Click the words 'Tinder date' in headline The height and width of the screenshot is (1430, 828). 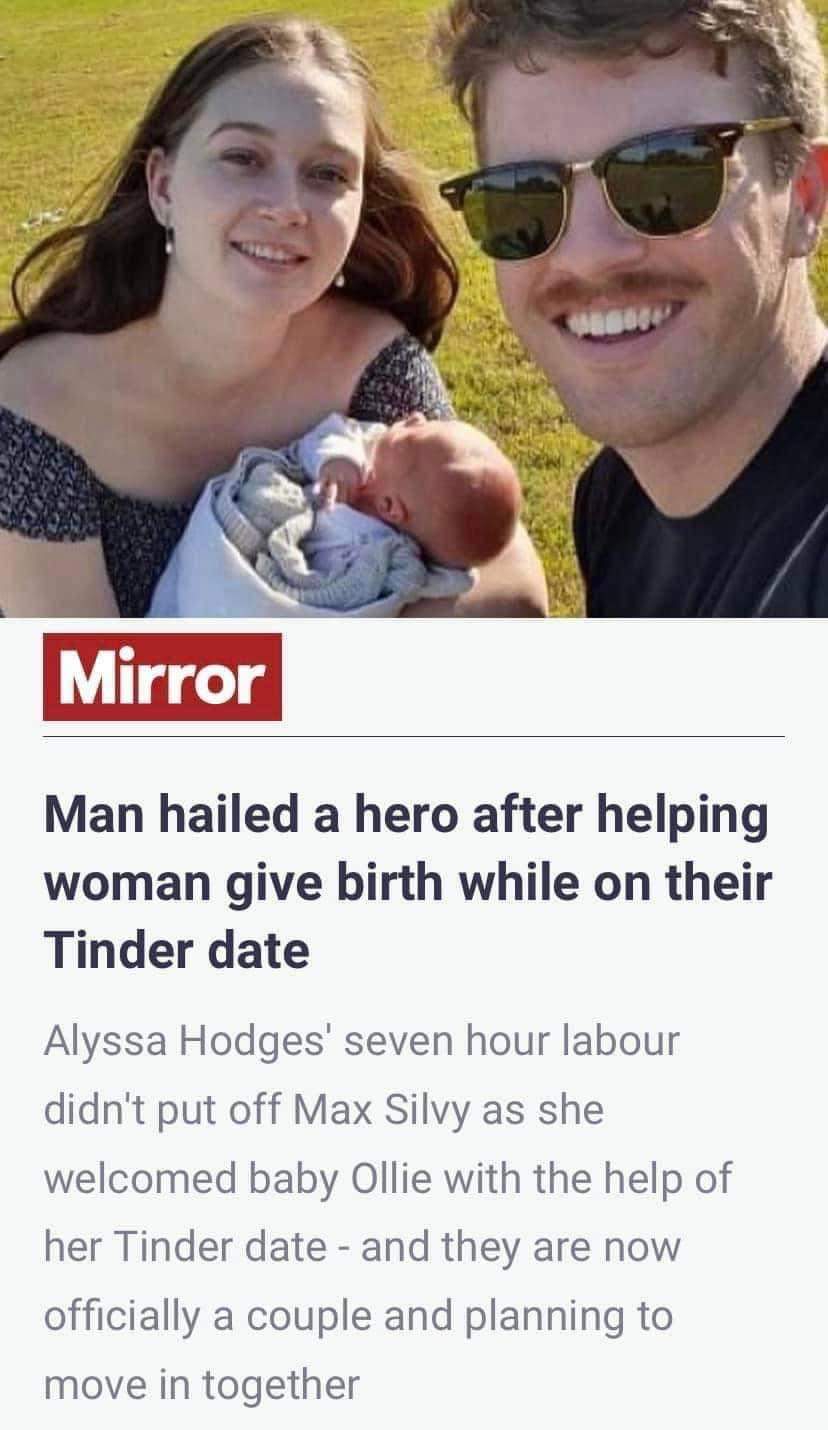pyautogui.click(x=176, y=949)
